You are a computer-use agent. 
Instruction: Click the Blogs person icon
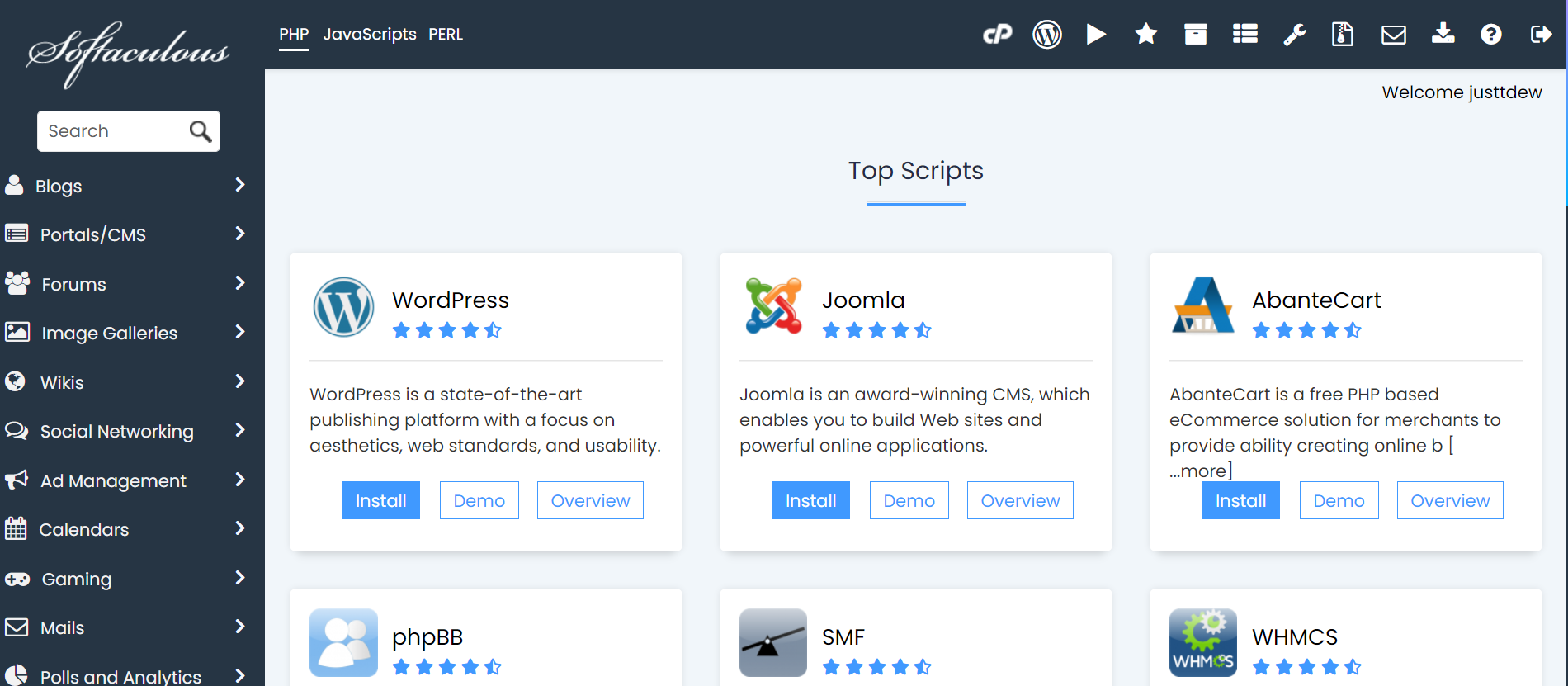(14, 185)
